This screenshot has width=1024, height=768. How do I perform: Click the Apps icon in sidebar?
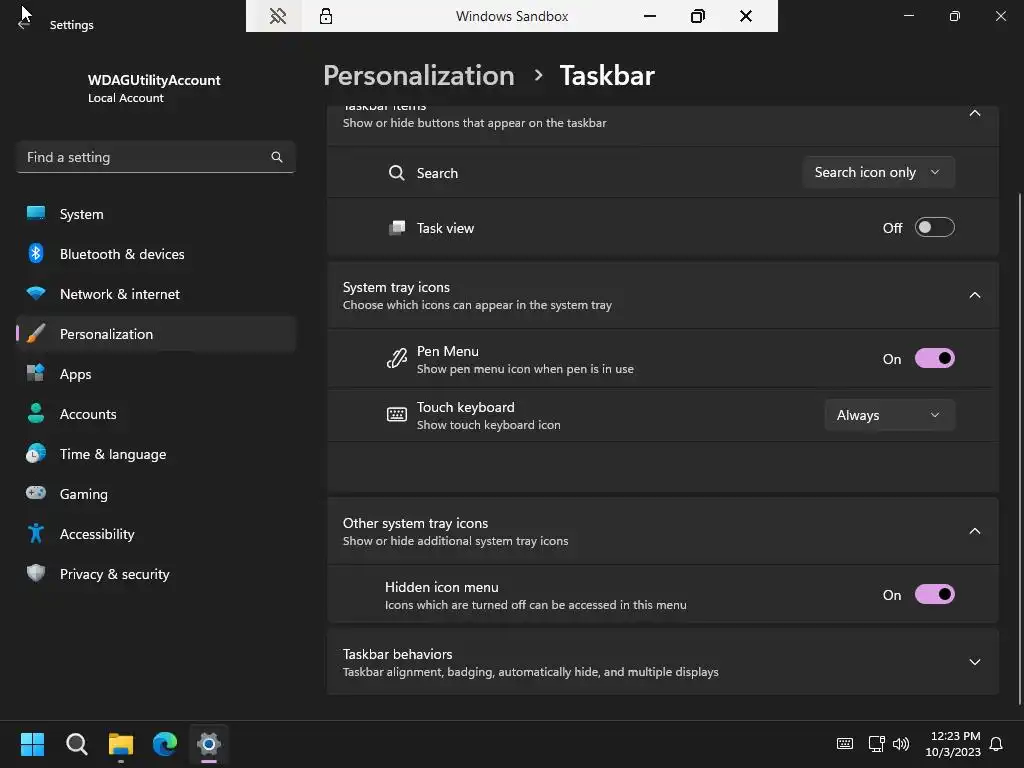point(36,374)
